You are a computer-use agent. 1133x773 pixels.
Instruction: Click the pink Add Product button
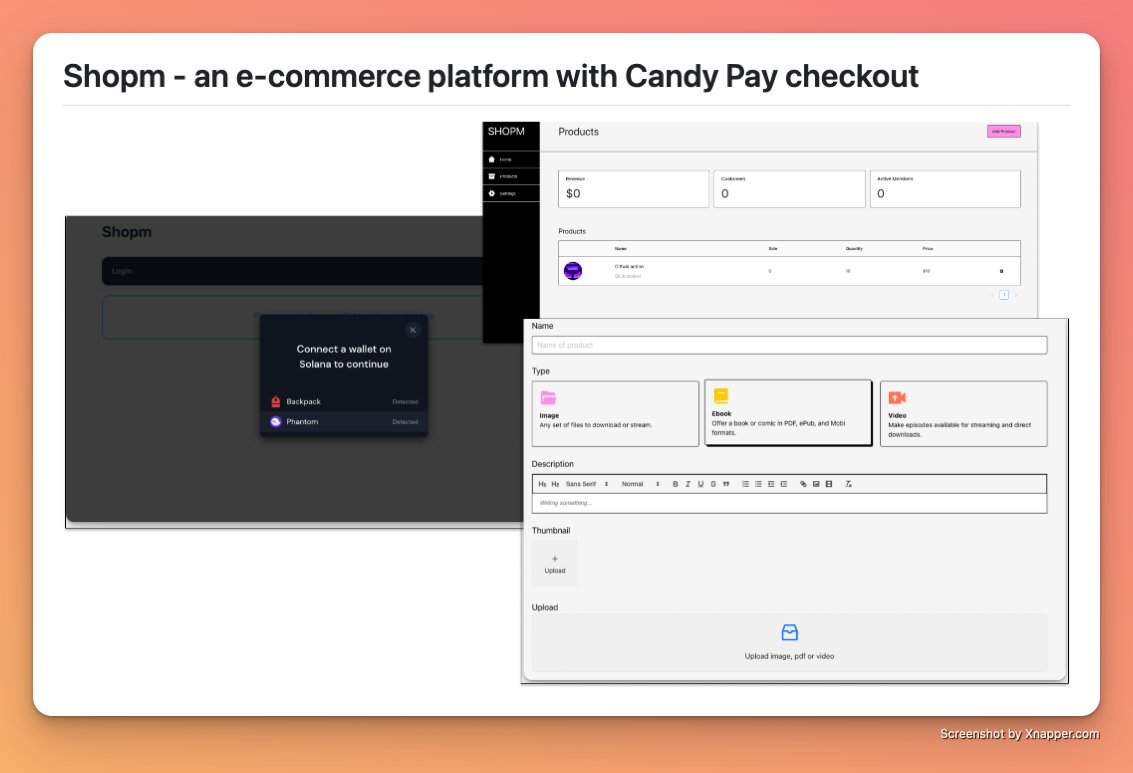click(x=1004, y=131)
